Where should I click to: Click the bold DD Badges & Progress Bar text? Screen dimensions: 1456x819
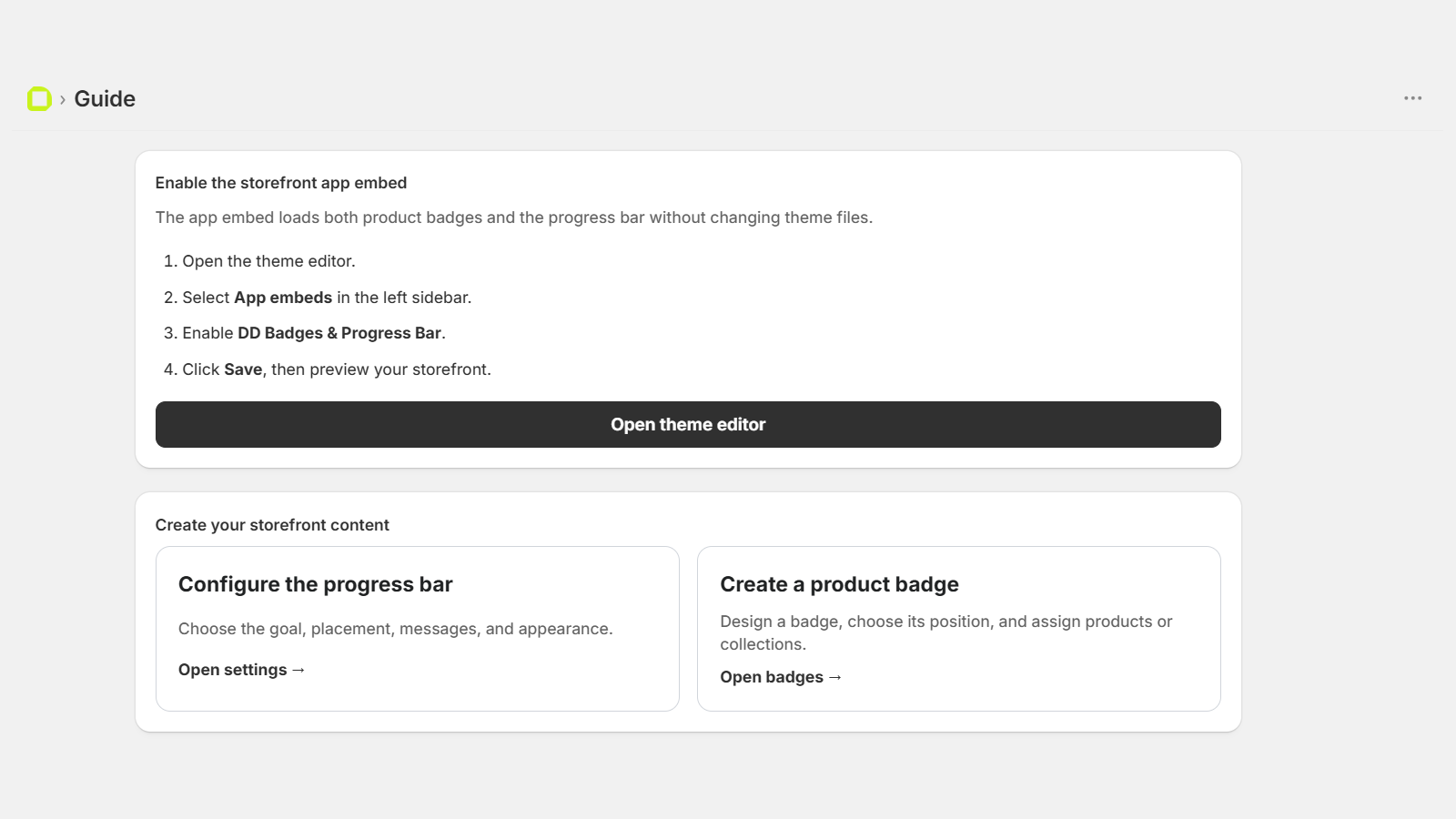(339, 333)
